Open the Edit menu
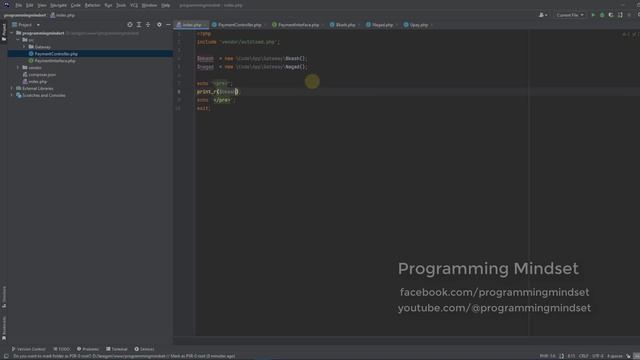 click(x=30, y=5)
